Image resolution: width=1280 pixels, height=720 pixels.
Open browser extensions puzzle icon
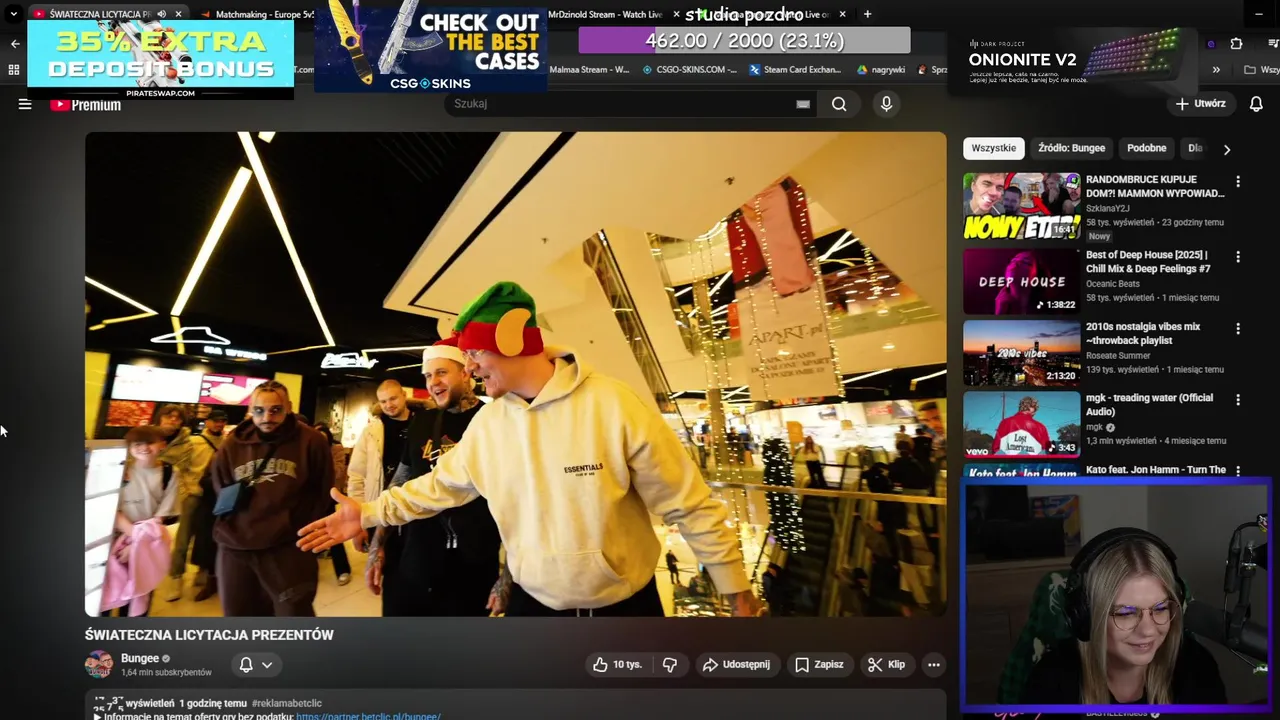tap(1236, 44)
